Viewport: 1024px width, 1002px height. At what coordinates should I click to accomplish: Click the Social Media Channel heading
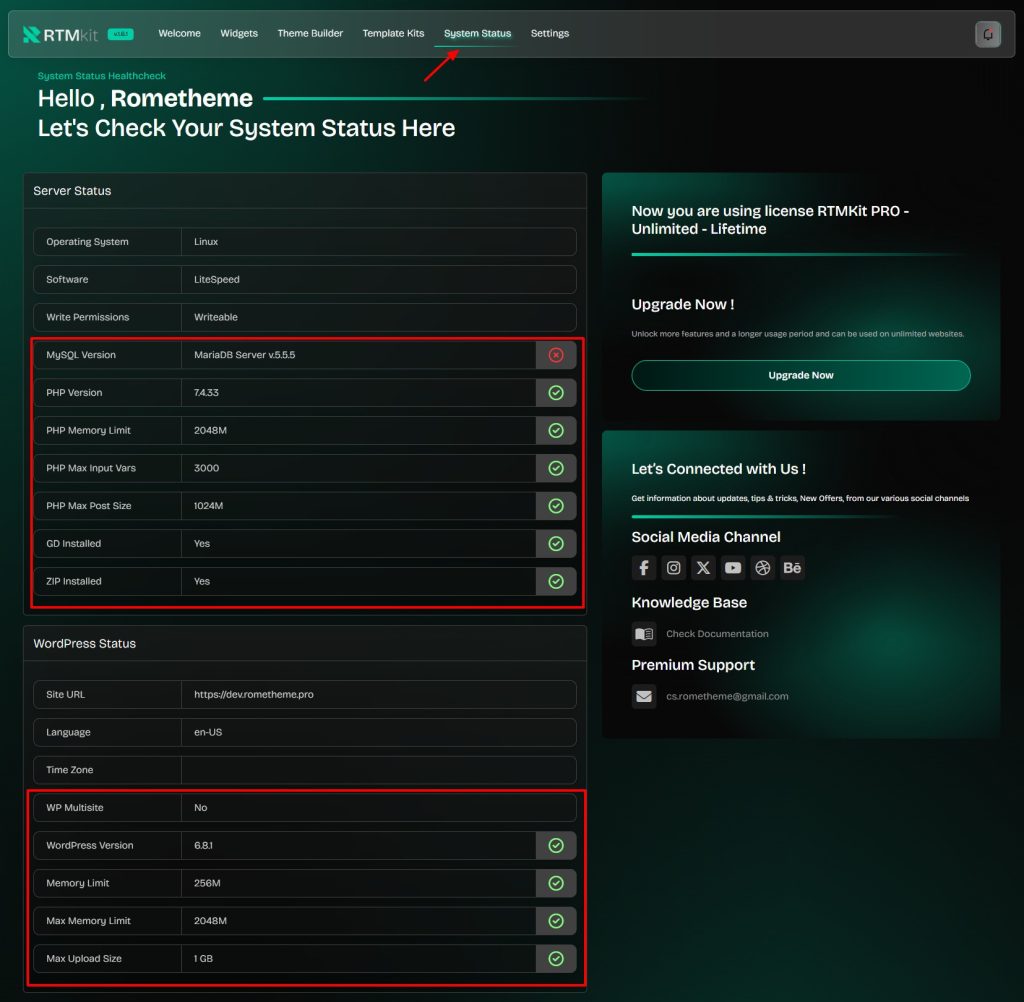pos(706,537)
